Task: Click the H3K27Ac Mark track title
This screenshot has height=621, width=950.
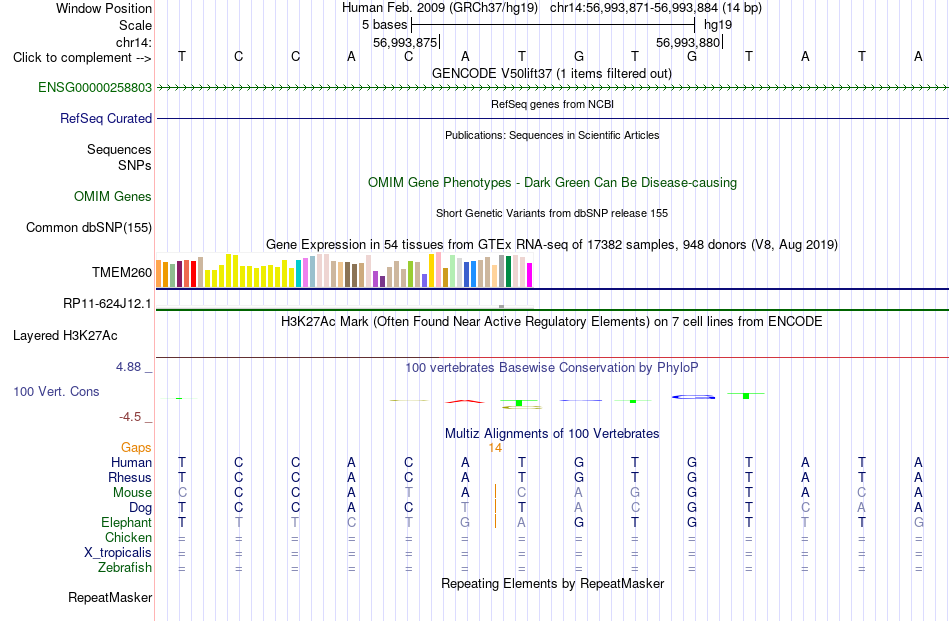Action: 552,321
